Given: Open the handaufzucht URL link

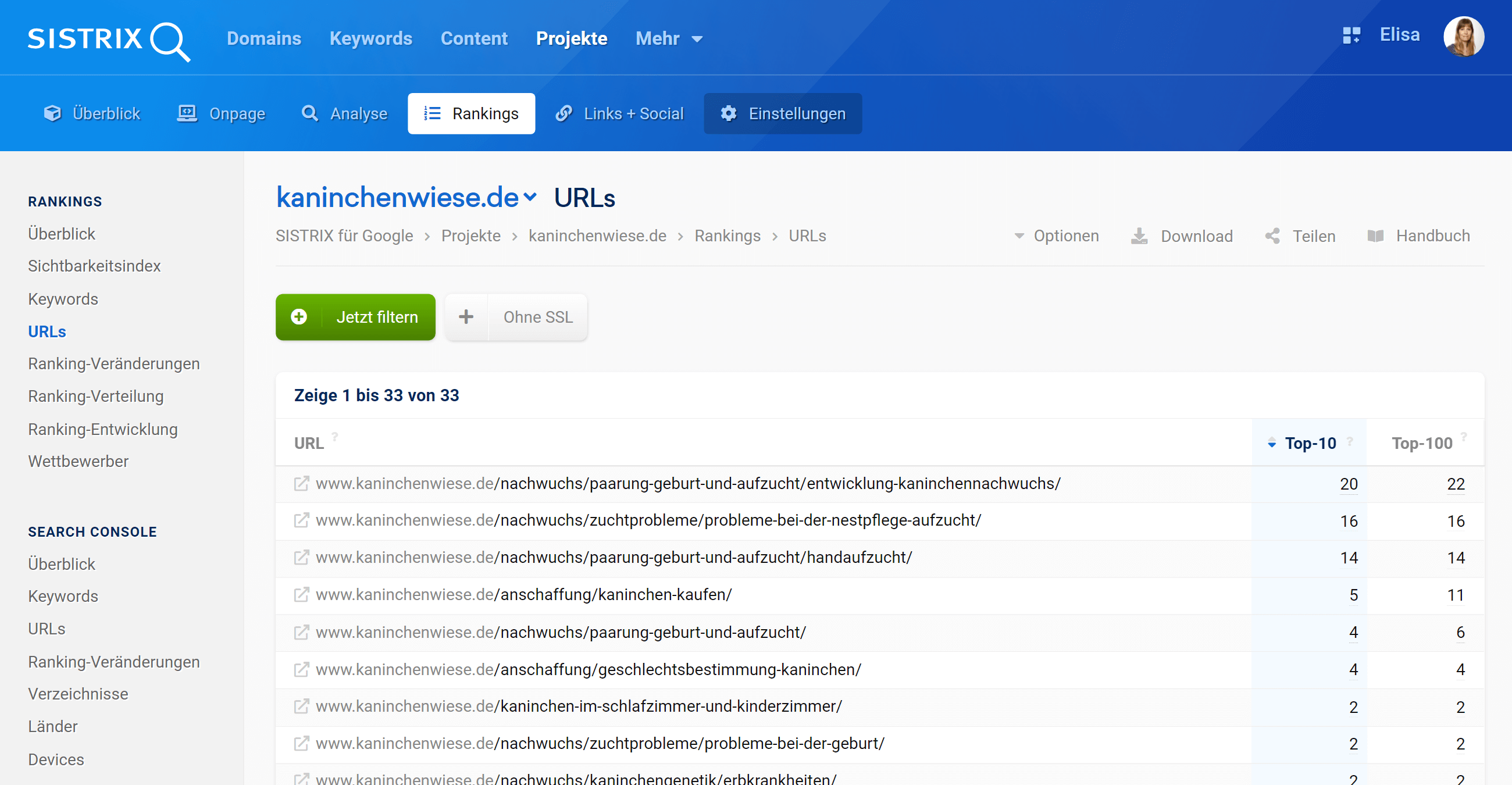Looking at the screenshot, I should coord(614,558).
